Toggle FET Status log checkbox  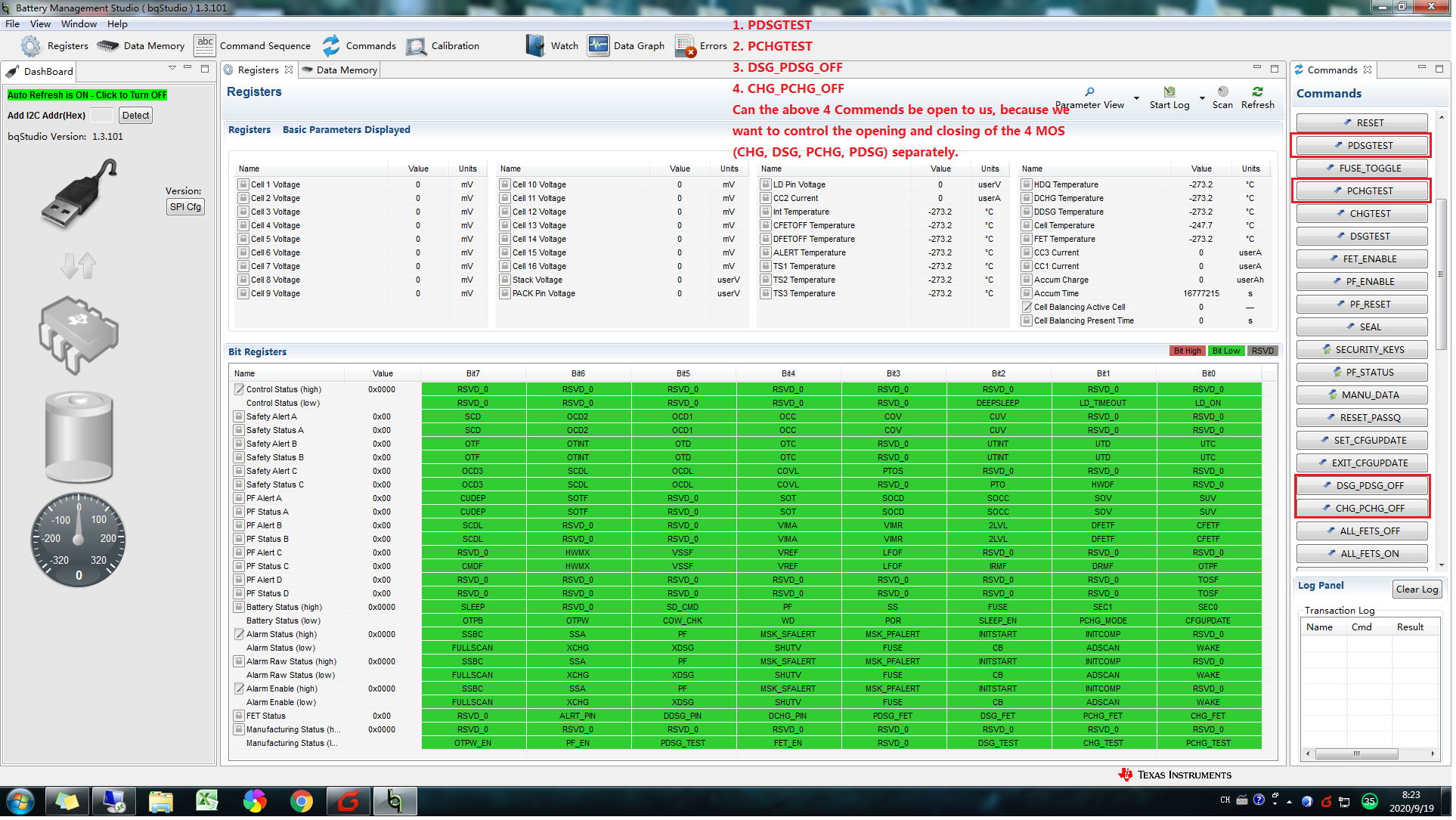click(239, 716)
